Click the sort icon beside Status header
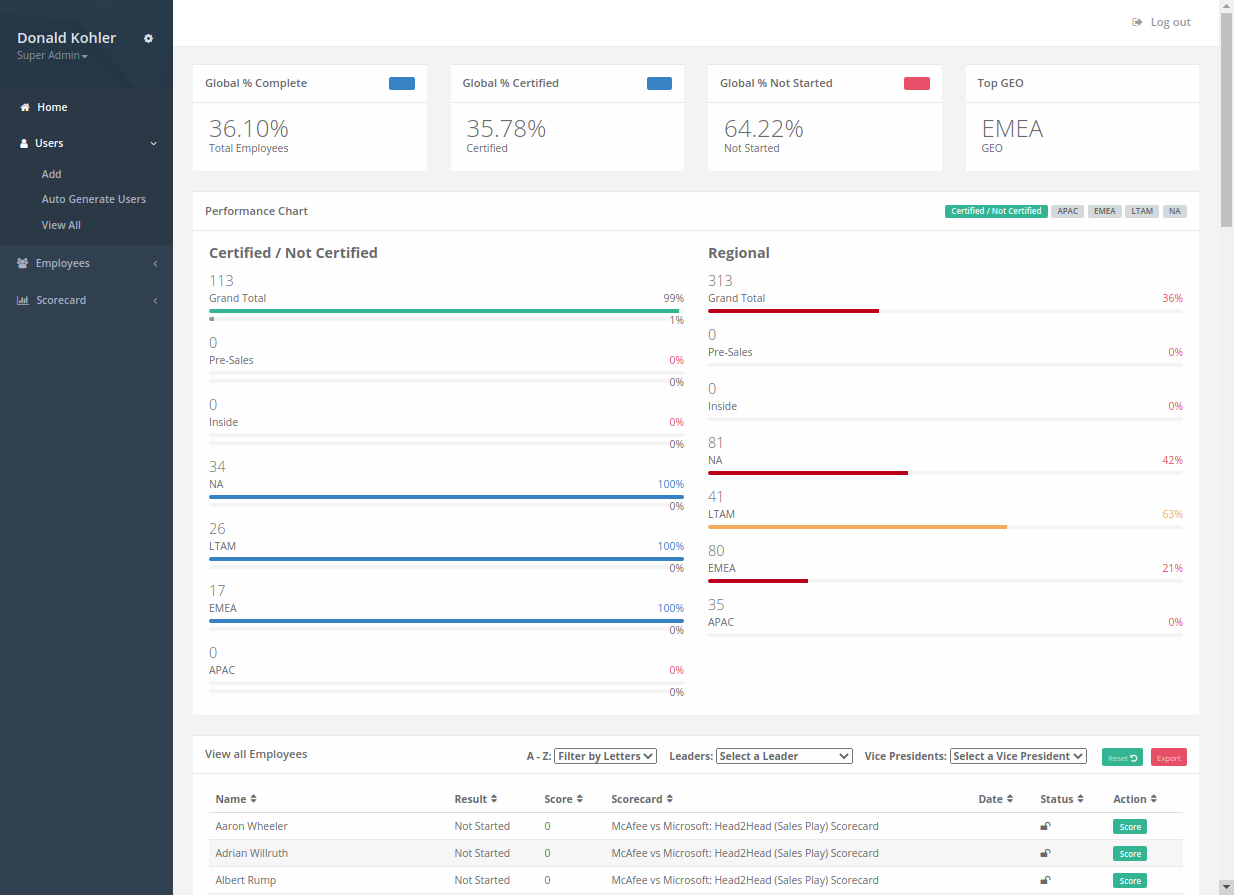 pyautogui.click(x=1080, y=799)
